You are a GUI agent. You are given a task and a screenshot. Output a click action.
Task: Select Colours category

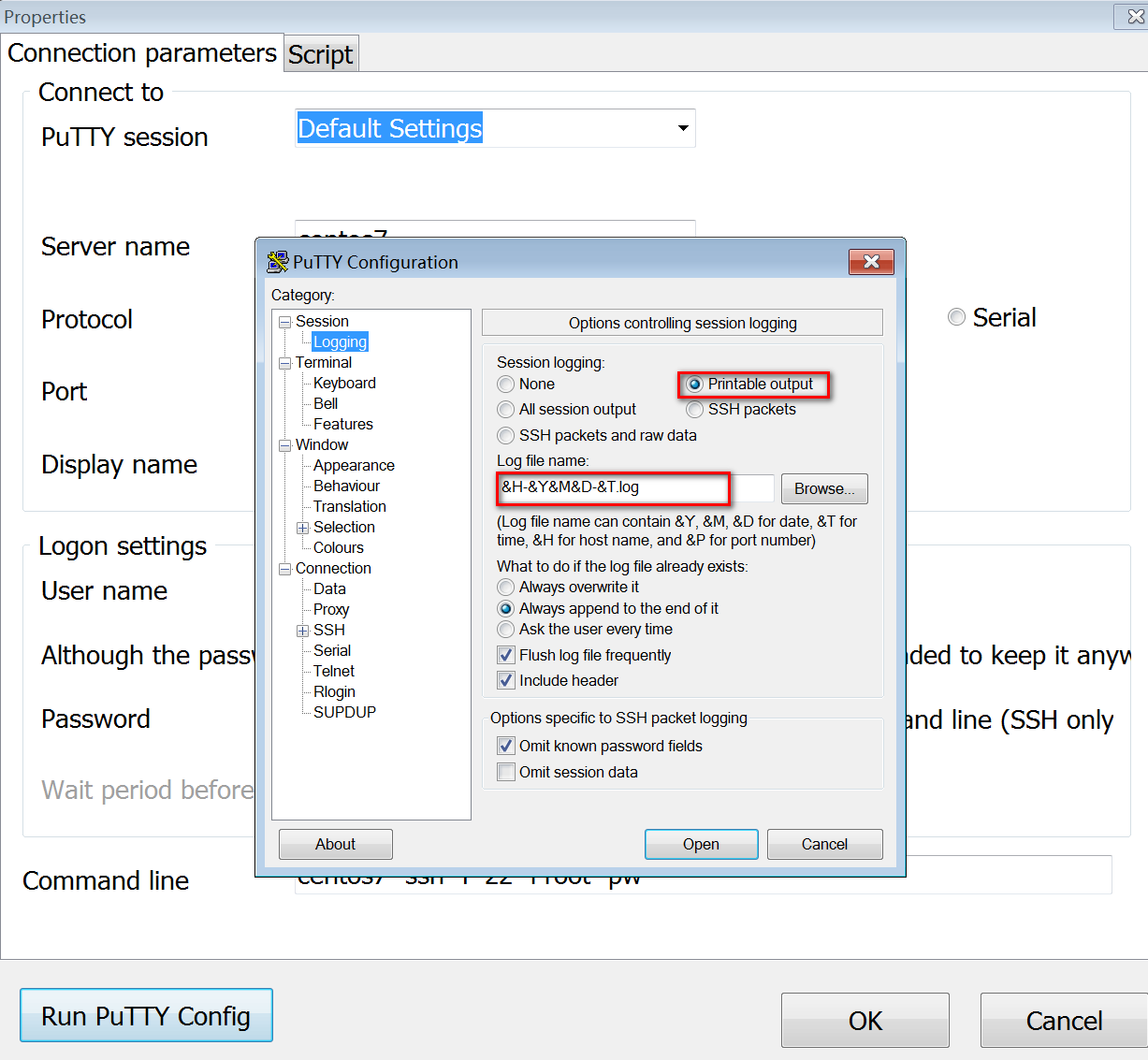point(339,548)
